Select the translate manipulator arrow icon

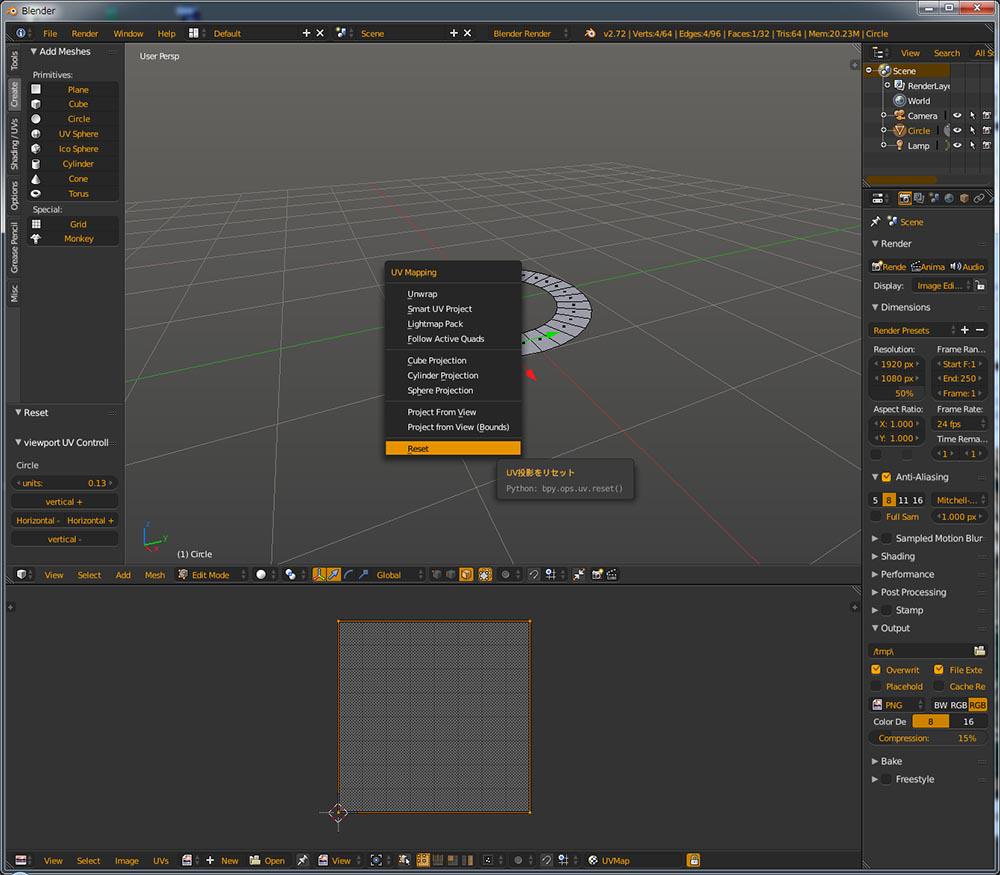(334, 575)
